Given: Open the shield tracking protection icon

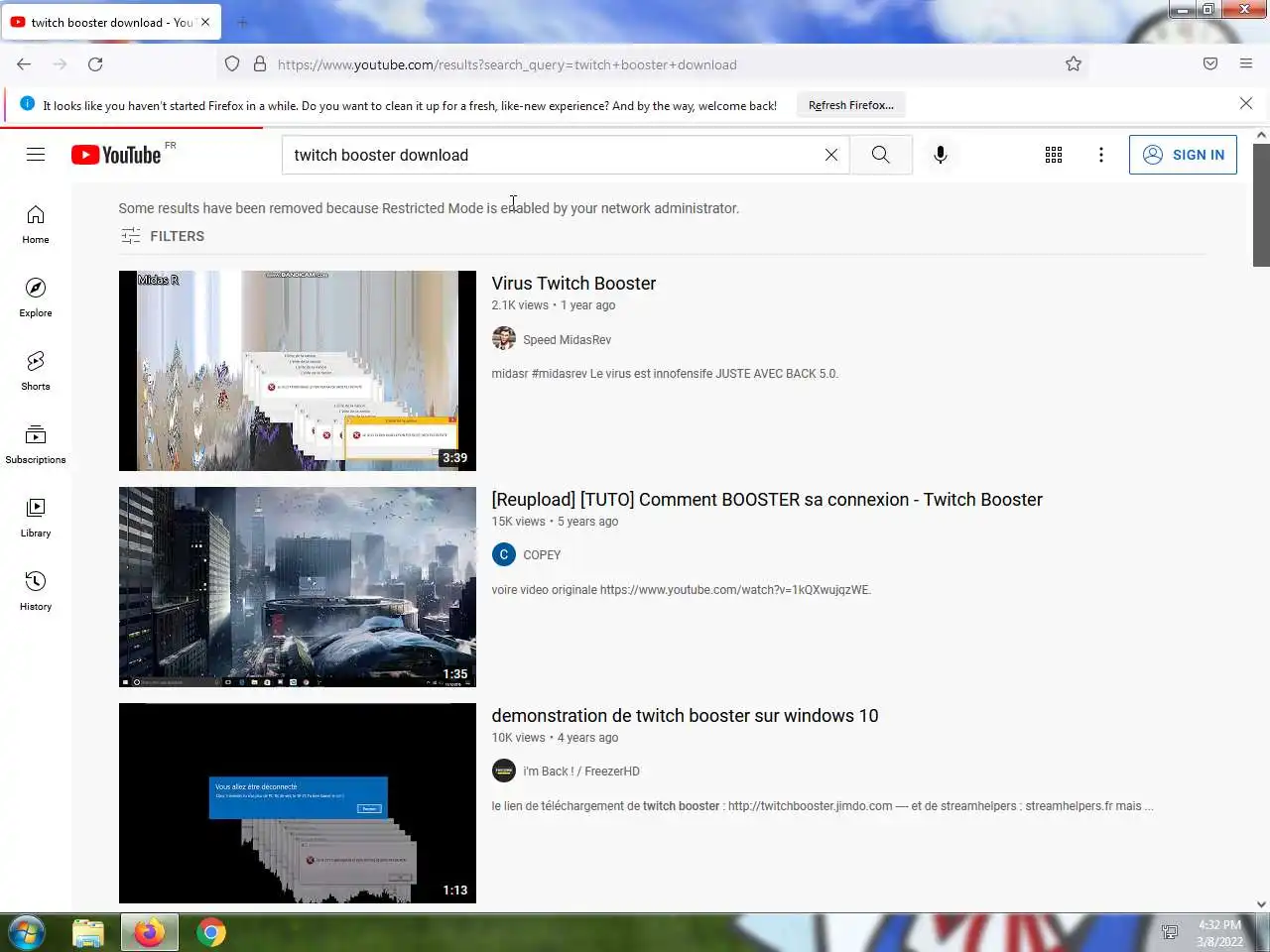Looking at the screenshot, I should pyautogui.click(x=232, y=64).
